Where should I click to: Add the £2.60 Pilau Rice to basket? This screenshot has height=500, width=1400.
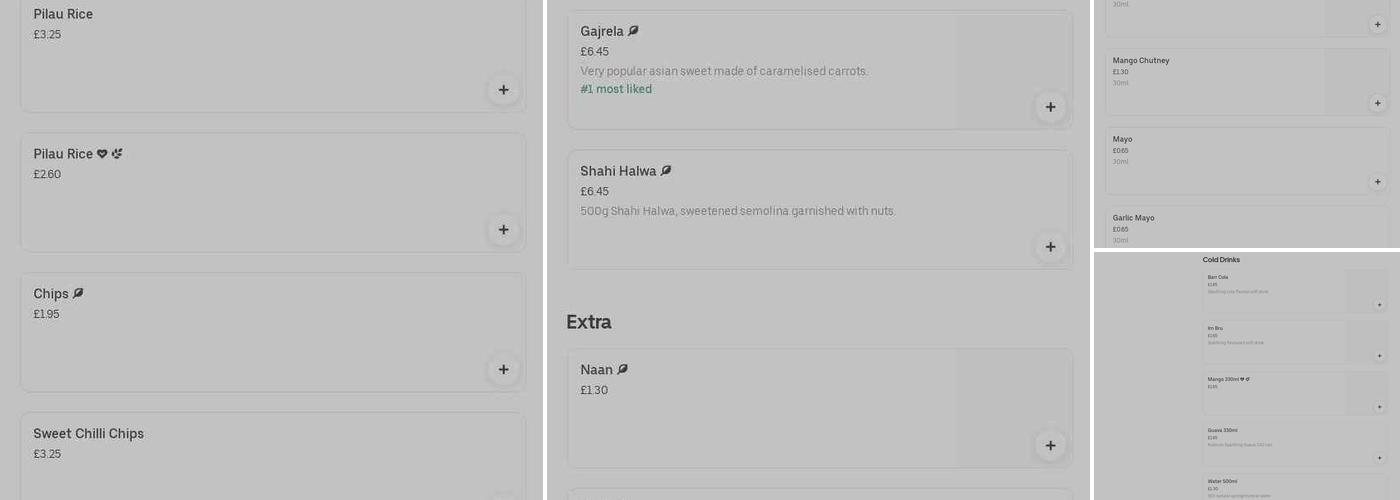pyautogui.click(x=503, y=230)
